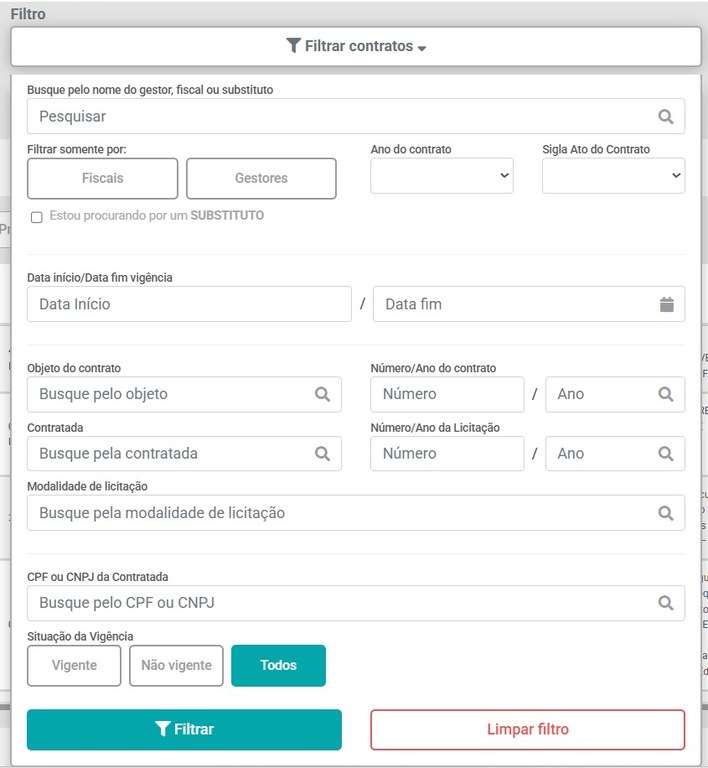
Task: Toggle the Fiscais filter option
Action: [102, 179]
